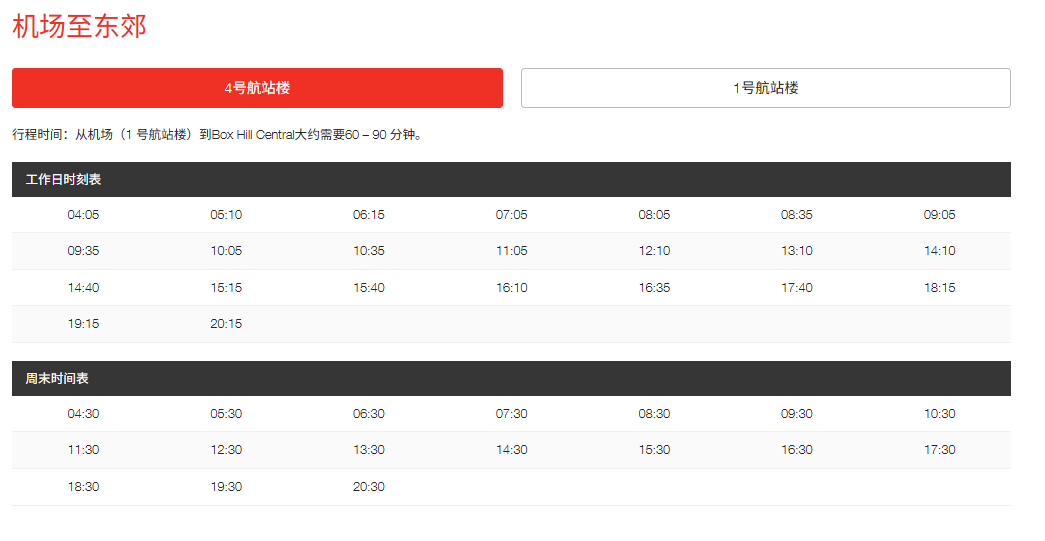Choose the 07:05 weekday departure time
The height and width of the screenshot is (541, 1045).
[511, 215]
